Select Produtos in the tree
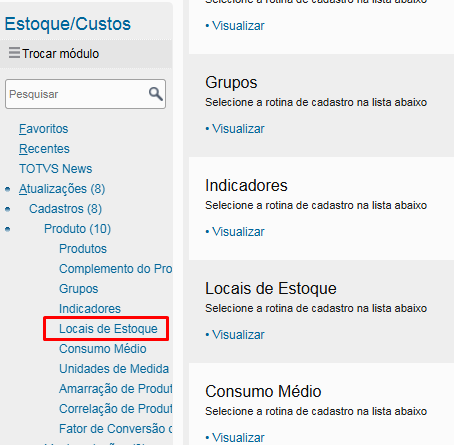The image size is (454, 445). pos(83,249)
